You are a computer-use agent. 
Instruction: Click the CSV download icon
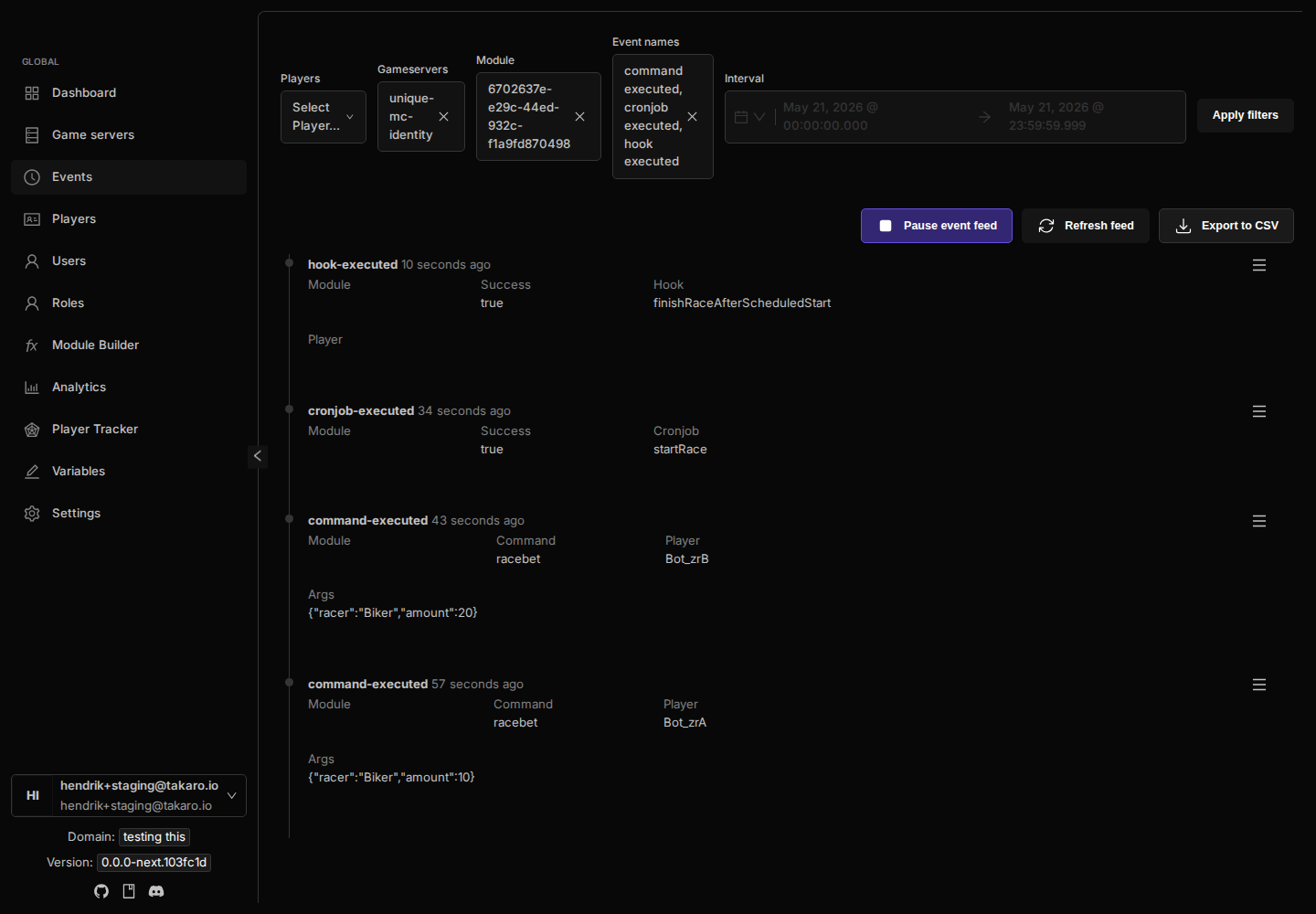pyautogui.click(x=1183, y=226)
